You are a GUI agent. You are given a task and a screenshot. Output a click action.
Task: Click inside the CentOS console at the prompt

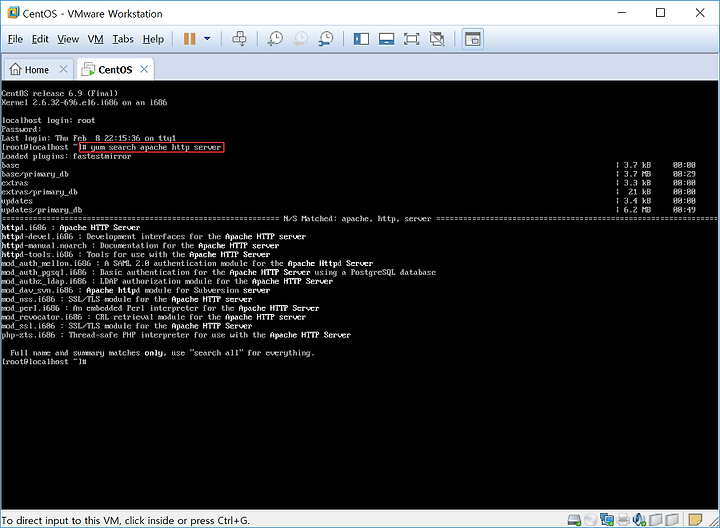pos(44,362)
